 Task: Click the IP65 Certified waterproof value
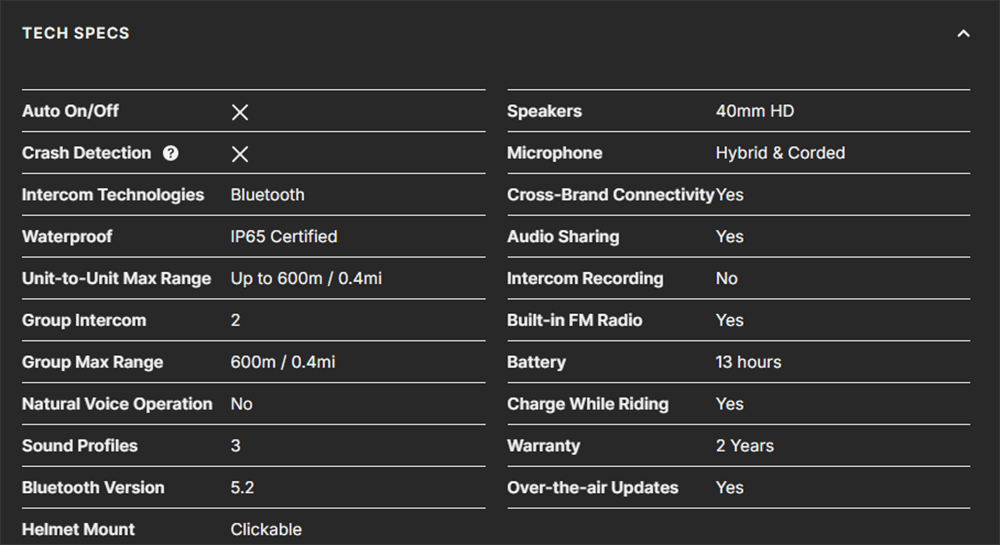tap(284, 236)
